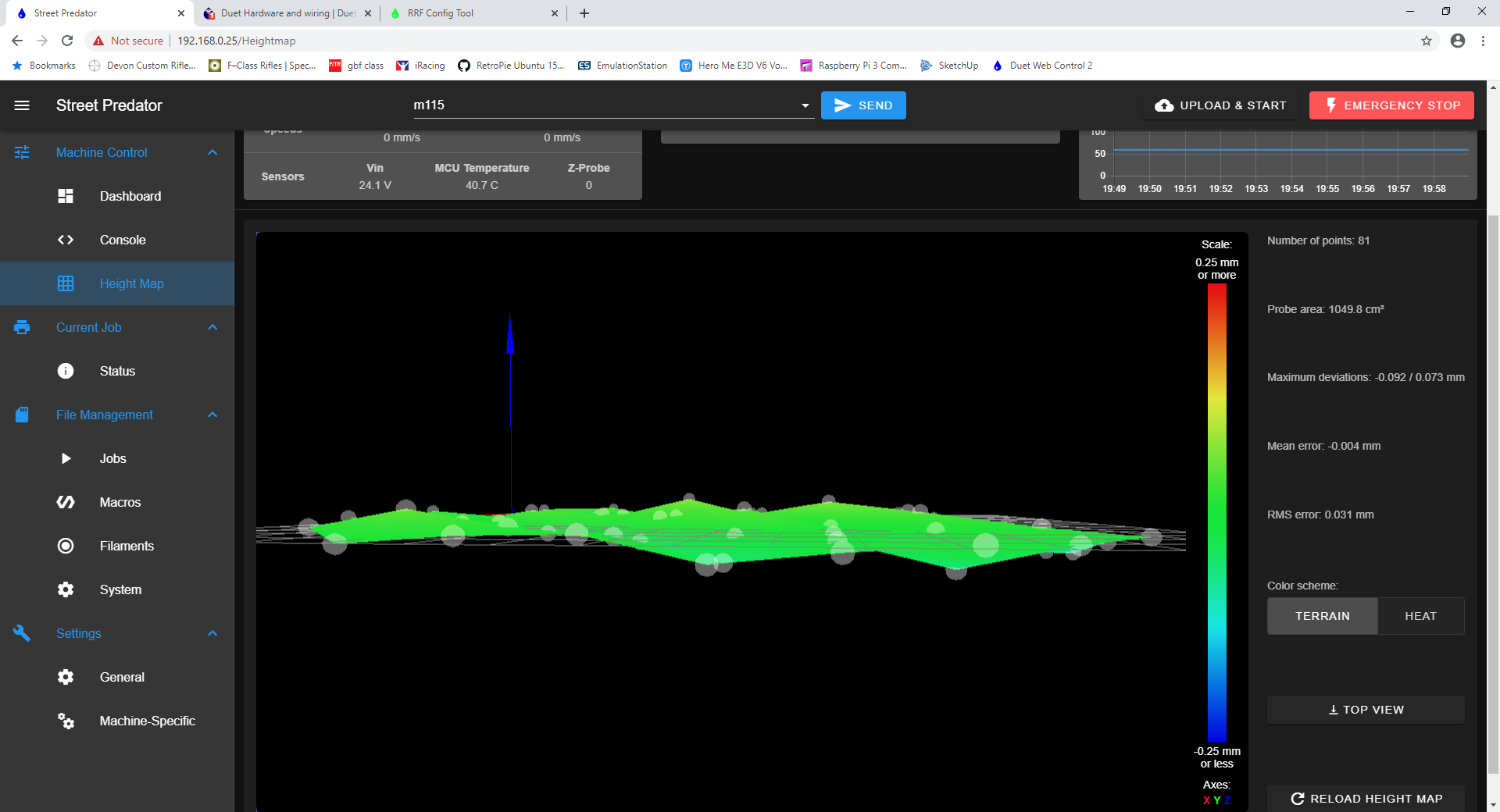1500x812 pixels.
Task: Open General settings page
Action: pyautogui.click(x=117, y=677)
